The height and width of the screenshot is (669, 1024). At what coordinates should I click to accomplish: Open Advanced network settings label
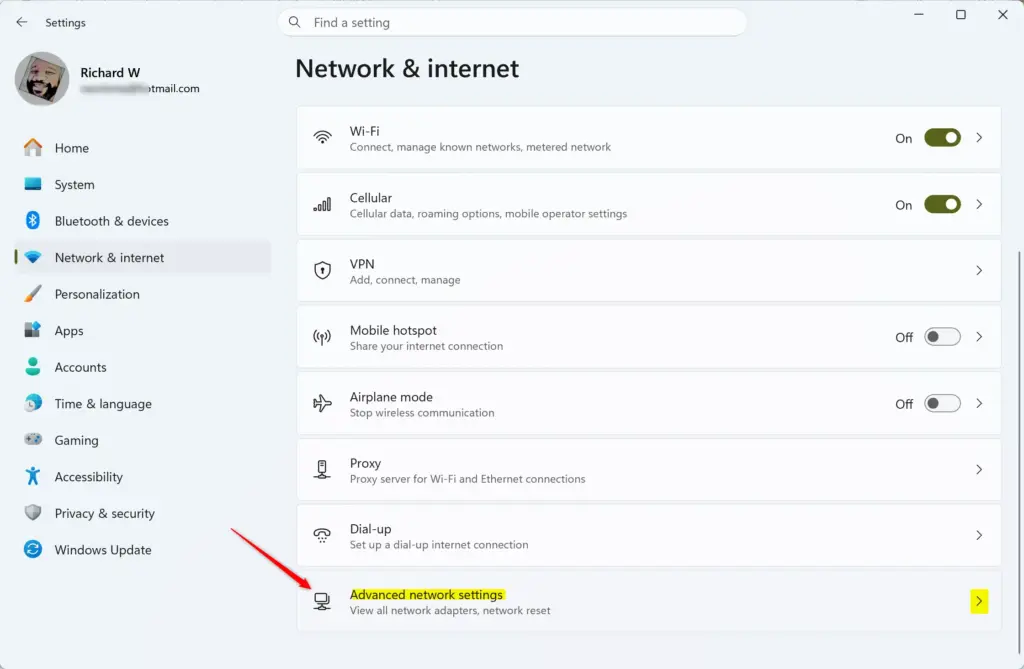(426, 595)
